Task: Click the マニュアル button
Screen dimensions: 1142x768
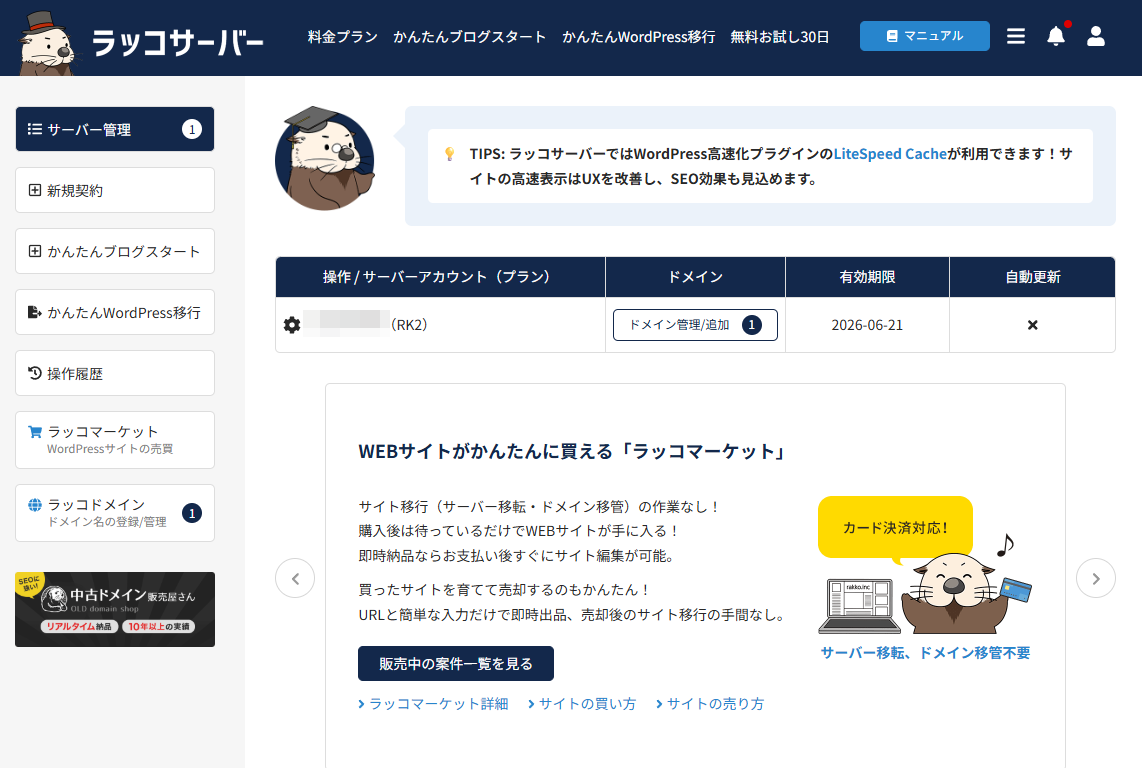Action: [x=924, y=36]
